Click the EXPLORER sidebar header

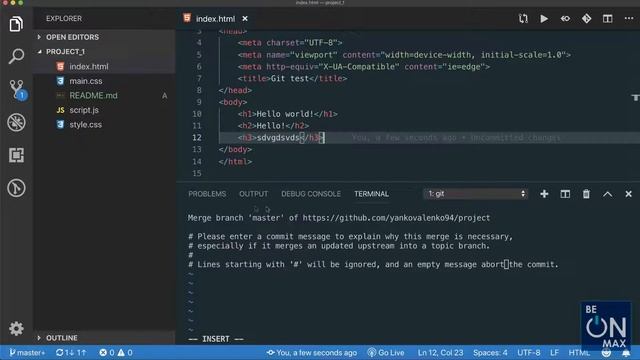pos(64,19)
